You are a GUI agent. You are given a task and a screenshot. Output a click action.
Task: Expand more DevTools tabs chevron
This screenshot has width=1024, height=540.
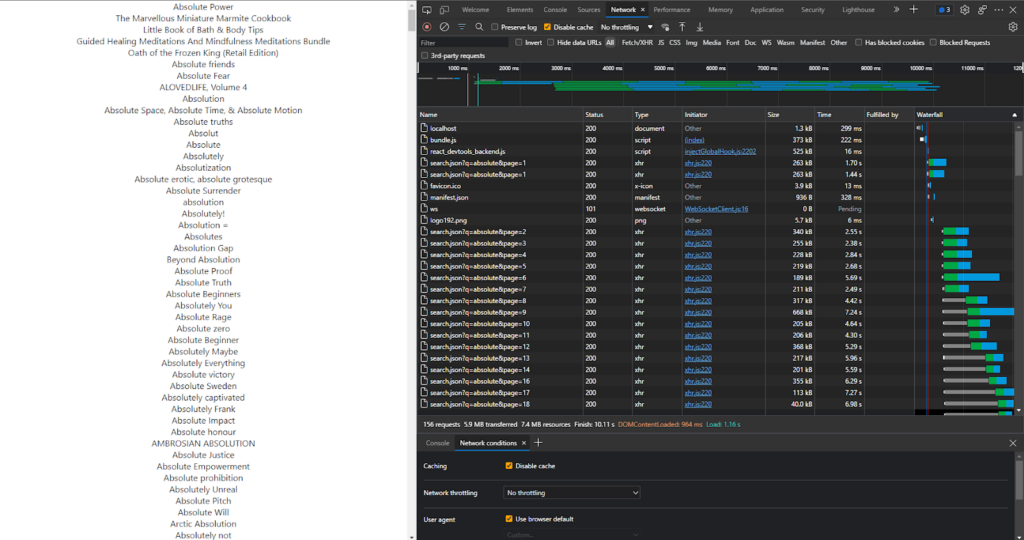point(896,10)
